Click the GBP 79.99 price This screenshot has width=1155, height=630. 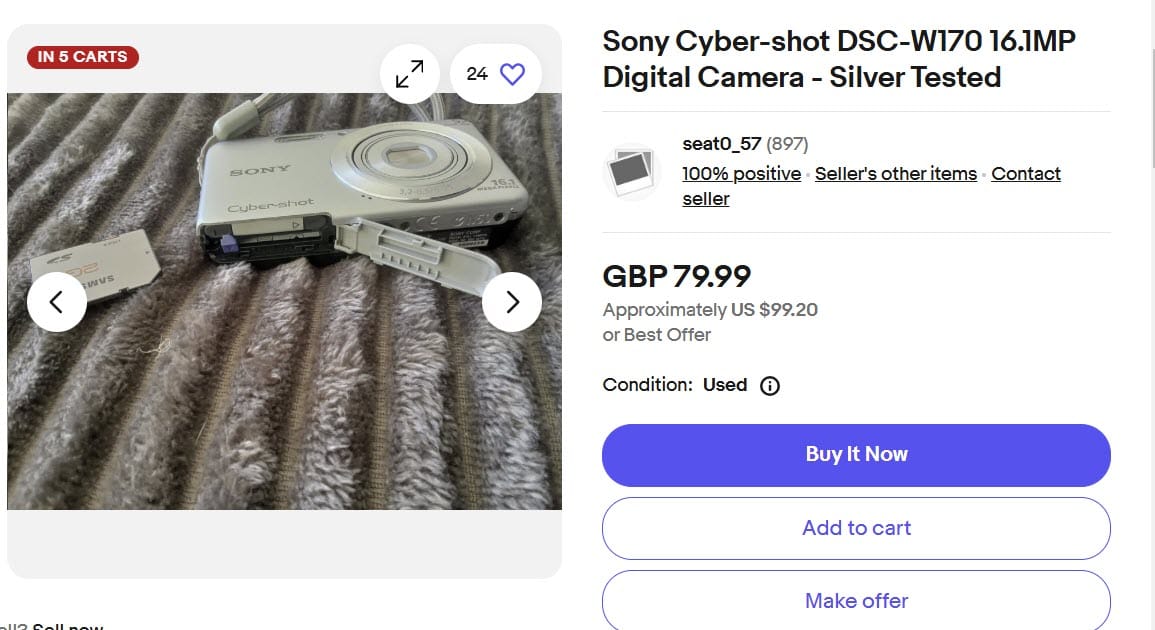point(677,276)
